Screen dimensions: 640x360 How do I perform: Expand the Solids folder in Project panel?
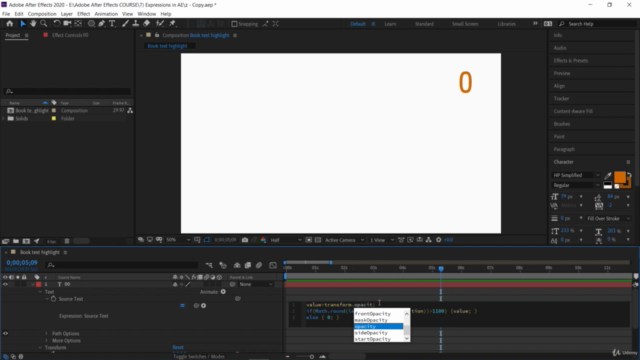tap(4, 118)
